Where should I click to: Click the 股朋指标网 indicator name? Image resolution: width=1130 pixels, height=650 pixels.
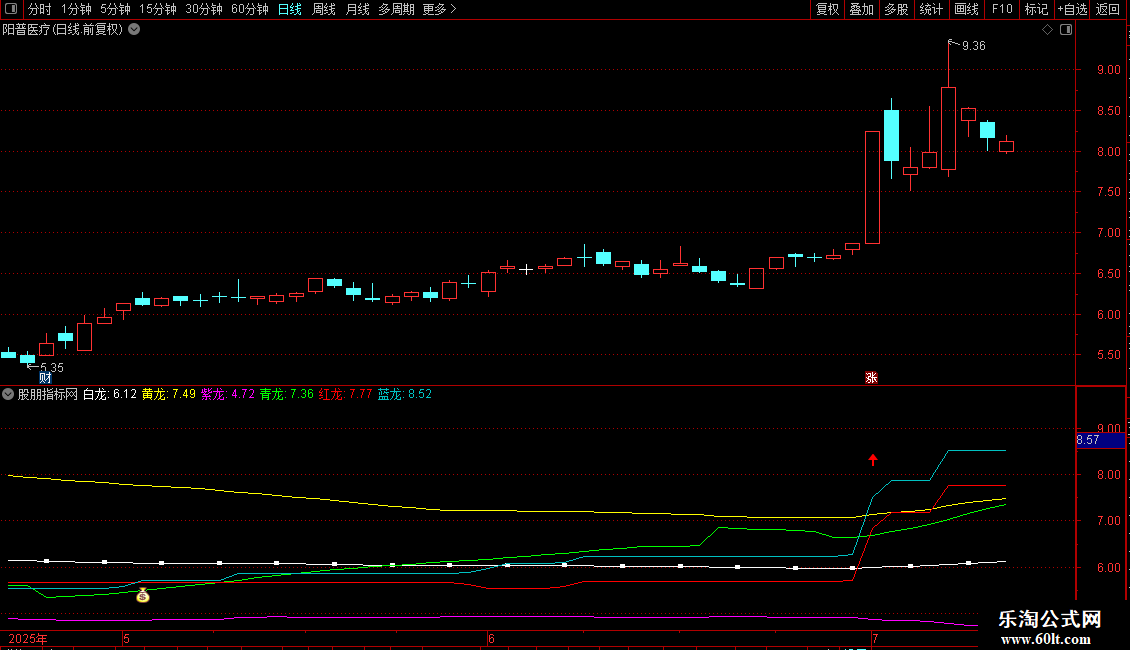coord(48,394)
